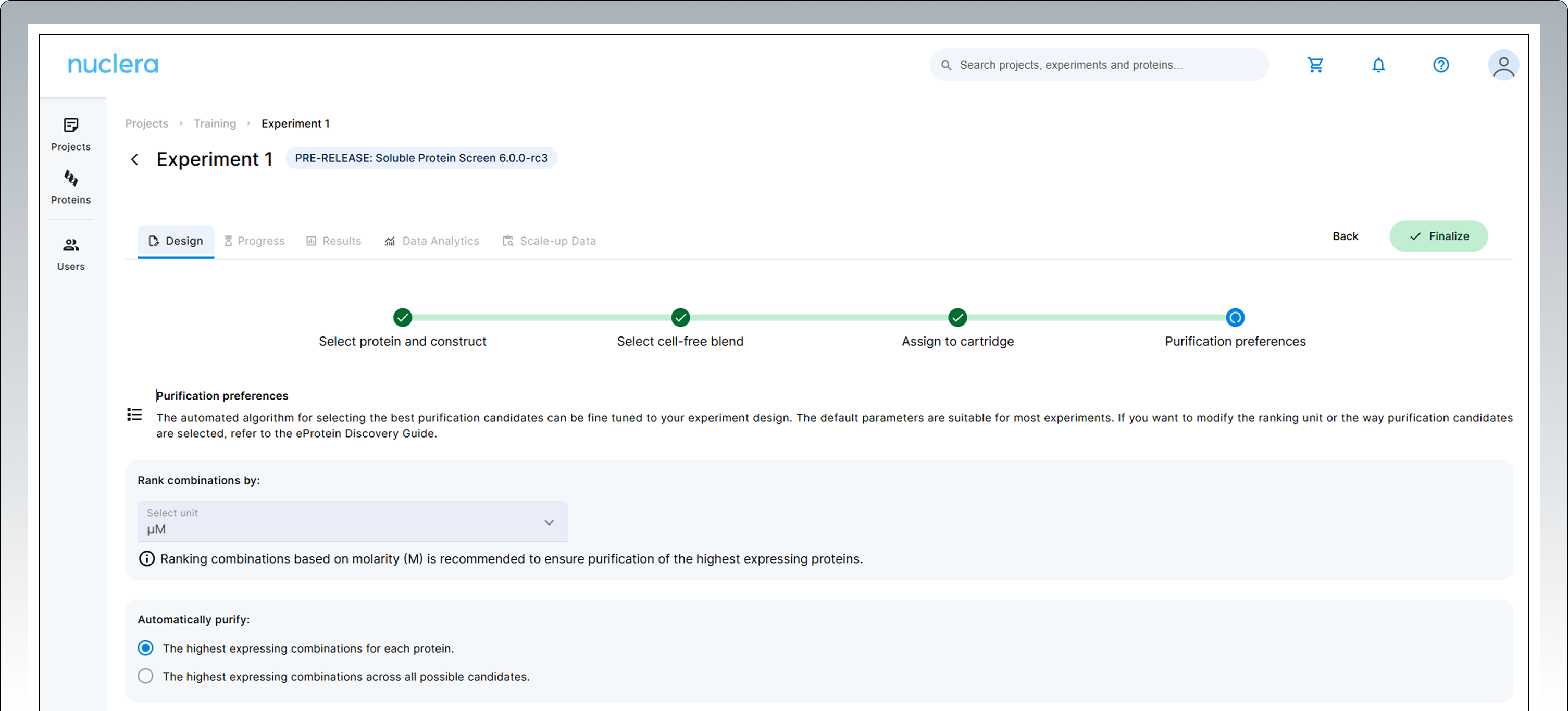Click the Back button
Viewport: 1568px width, 711px height.
(1345, 236)
